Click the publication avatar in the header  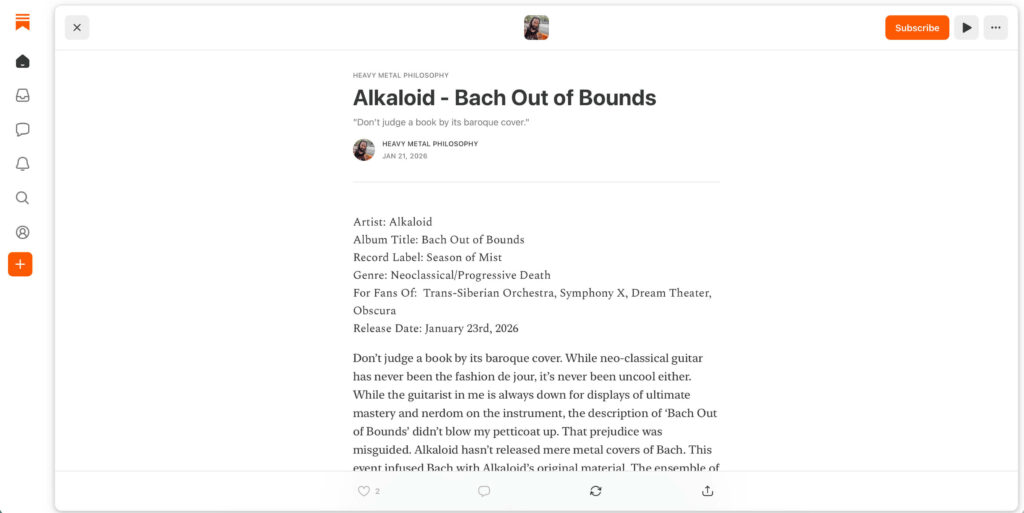point(536,27)
